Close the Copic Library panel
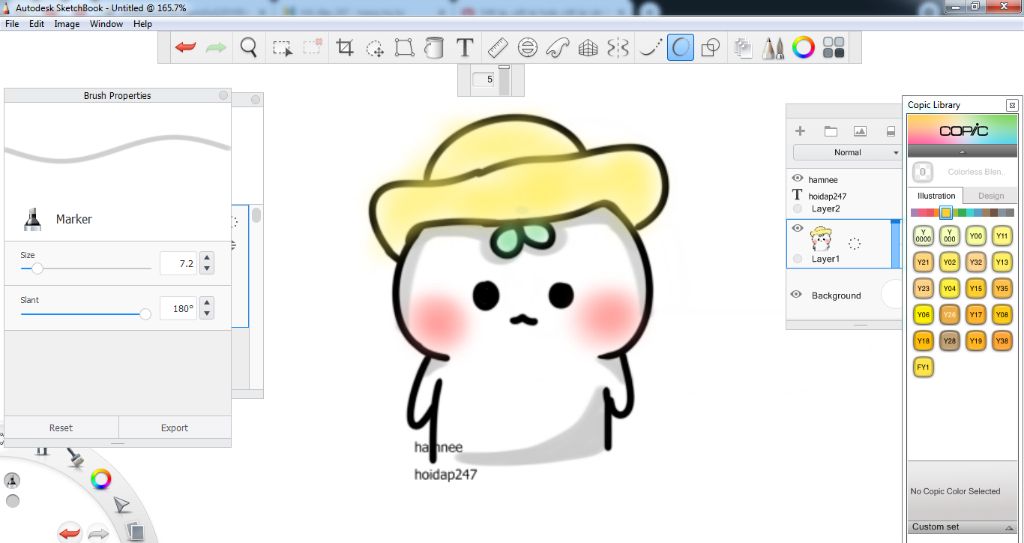The width and height of the screenshot is (1024, 543). tap(1012, 105)
